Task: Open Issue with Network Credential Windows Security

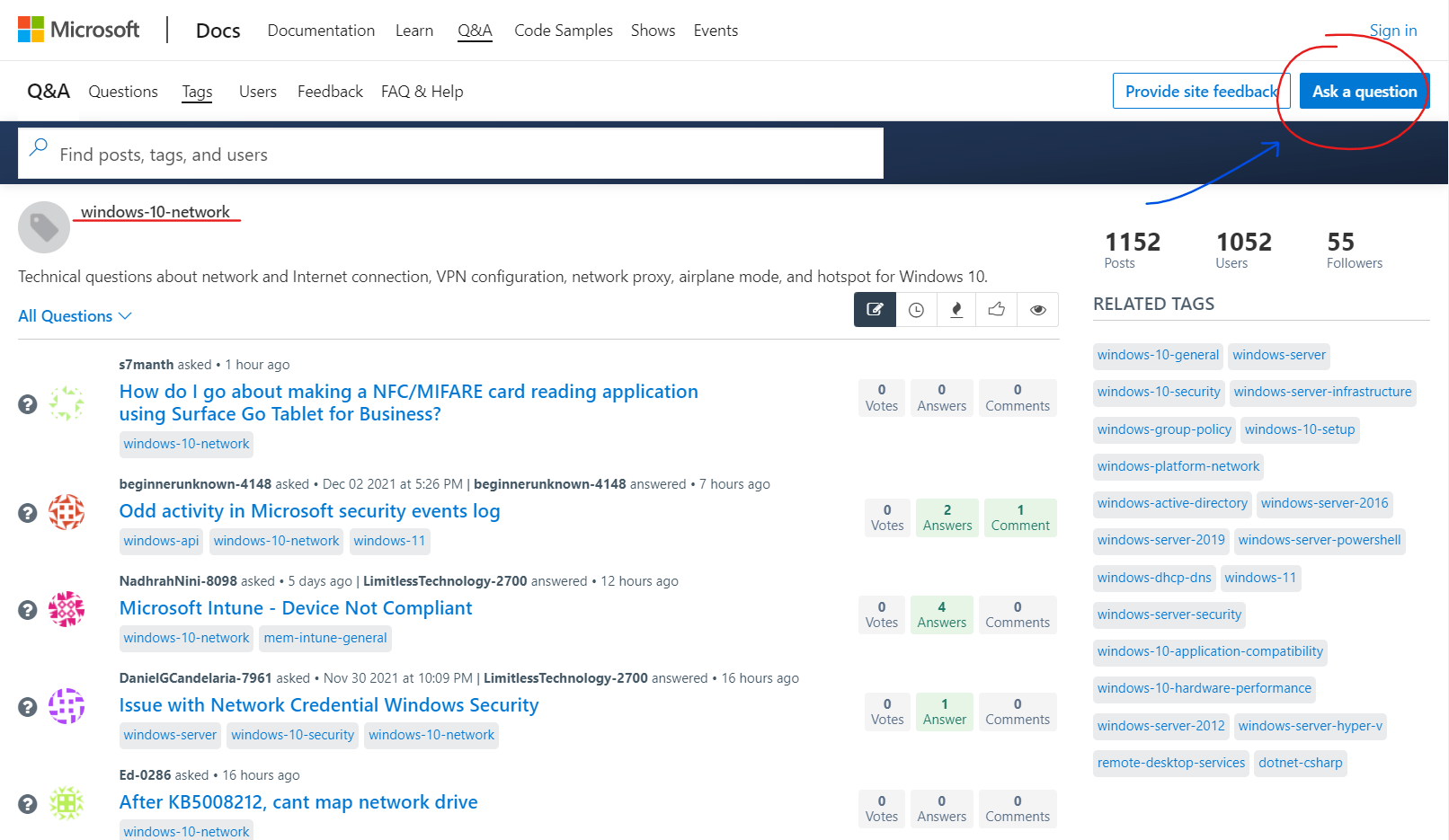Action: [329, 705]
